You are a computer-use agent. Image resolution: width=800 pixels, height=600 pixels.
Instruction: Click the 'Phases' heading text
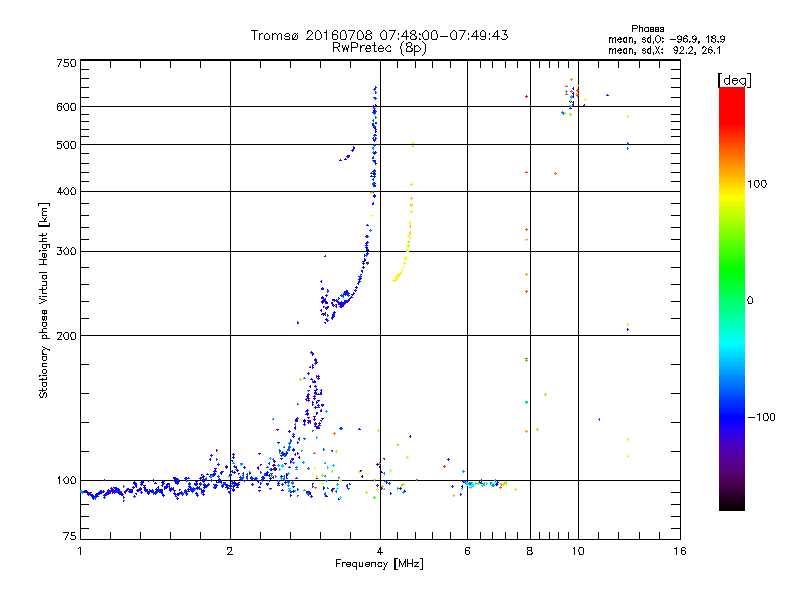(647, 29)
